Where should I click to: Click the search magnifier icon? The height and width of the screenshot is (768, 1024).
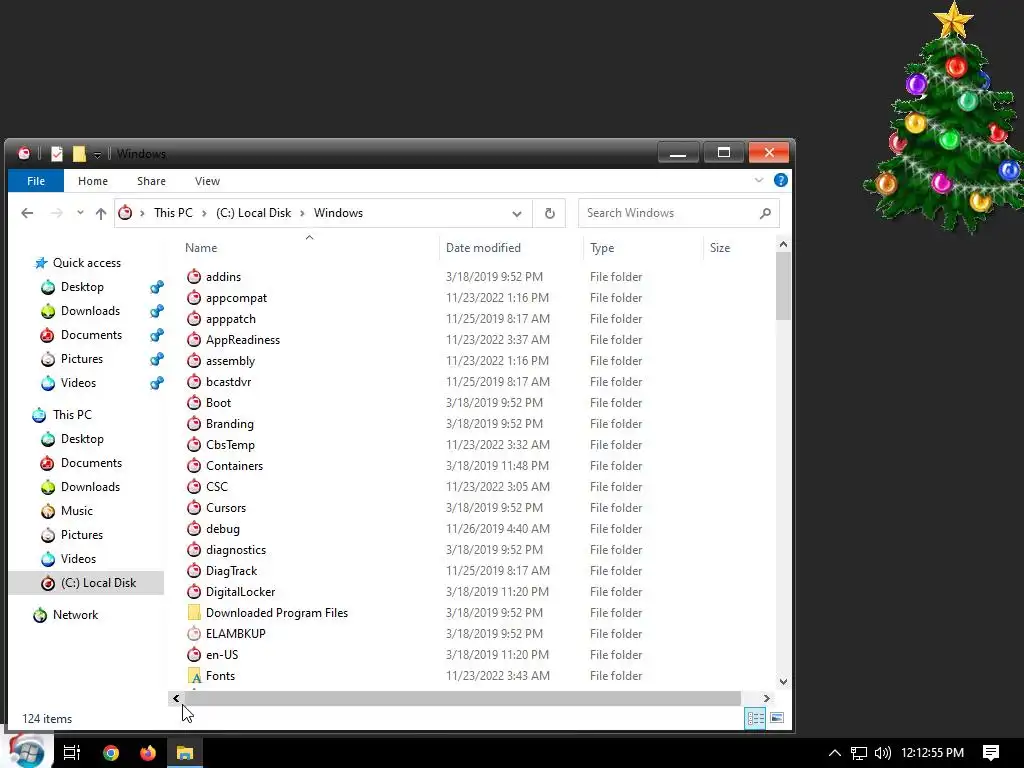(765, 213)
